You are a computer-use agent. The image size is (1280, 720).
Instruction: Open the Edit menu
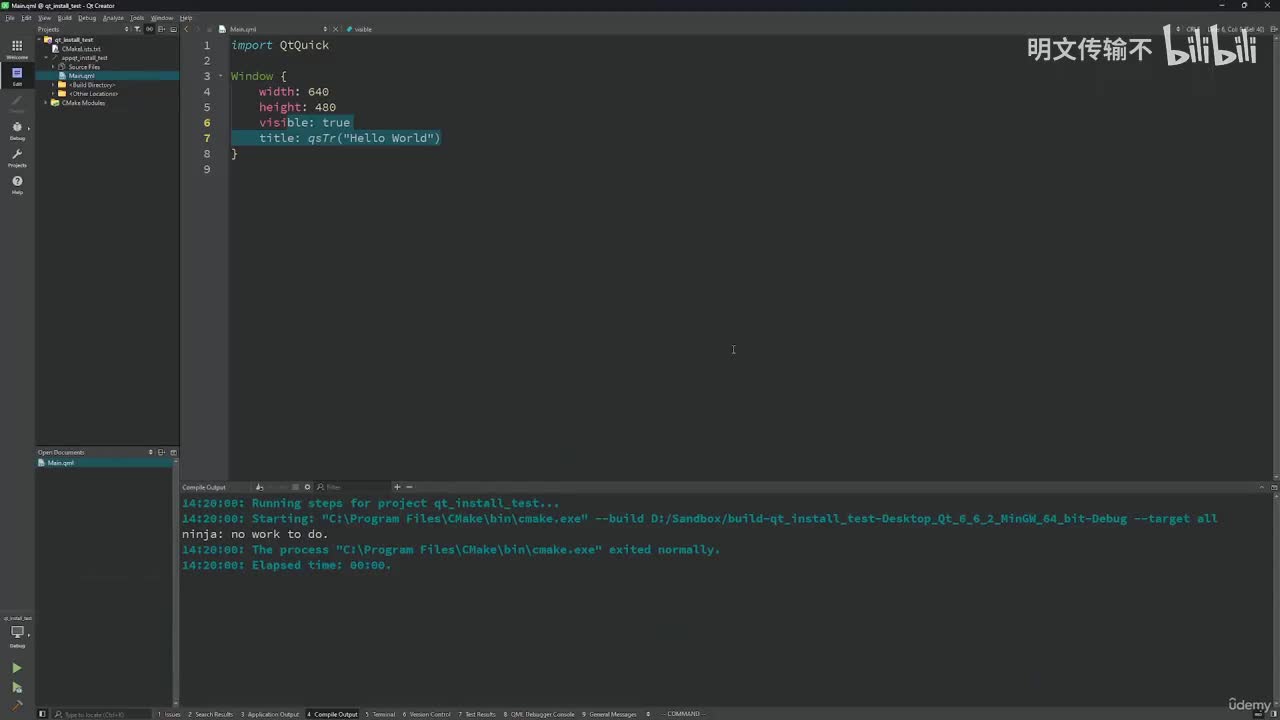pyautogui.click(x=26, y=18)
